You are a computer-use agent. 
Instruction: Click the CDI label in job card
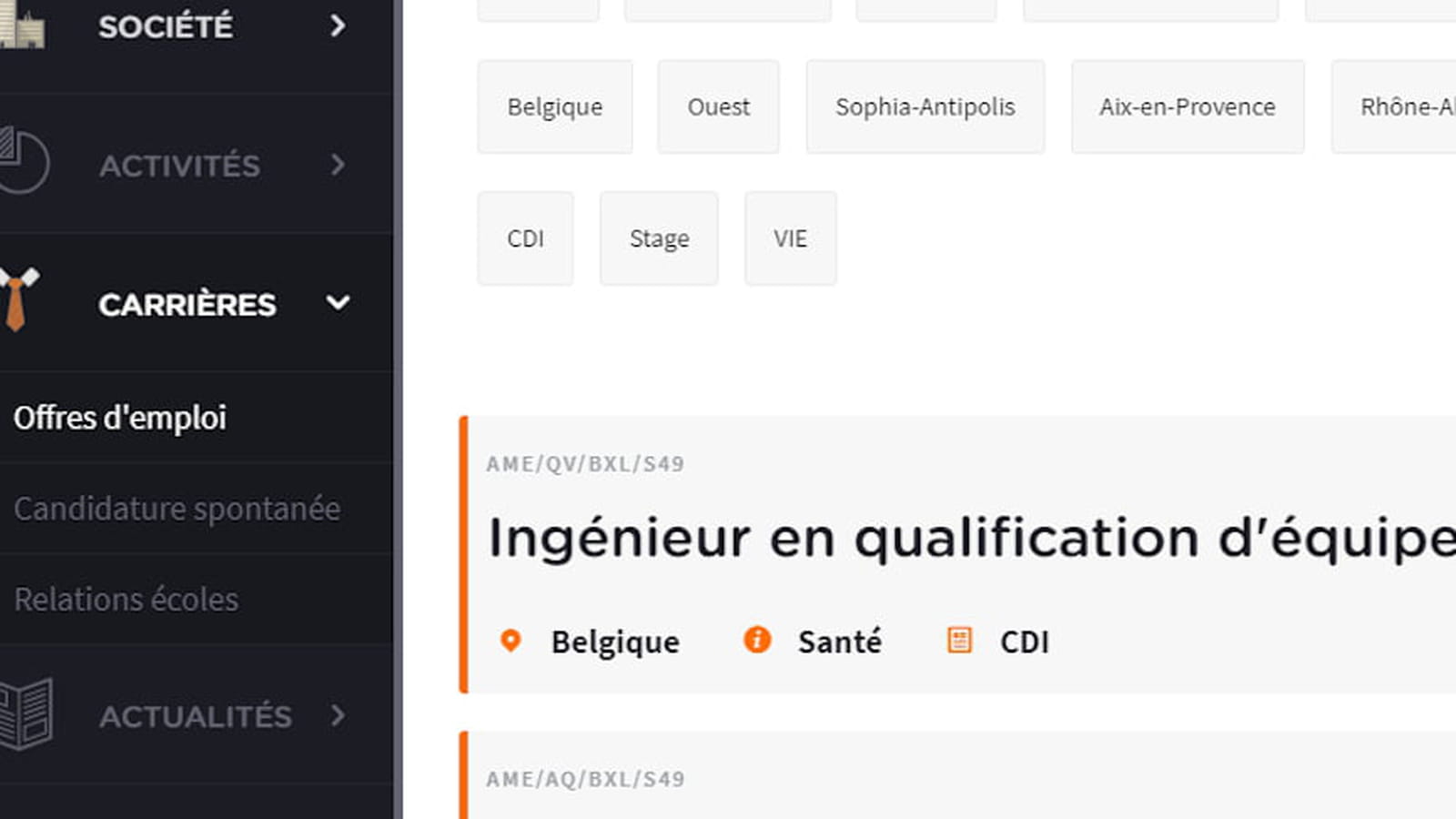[1025, 642]
